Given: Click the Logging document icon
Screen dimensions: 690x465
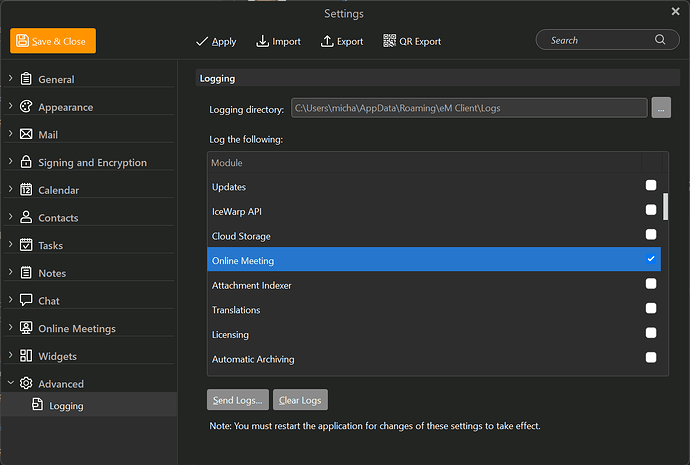Looking at the screenshot, I should coord(37,404).
